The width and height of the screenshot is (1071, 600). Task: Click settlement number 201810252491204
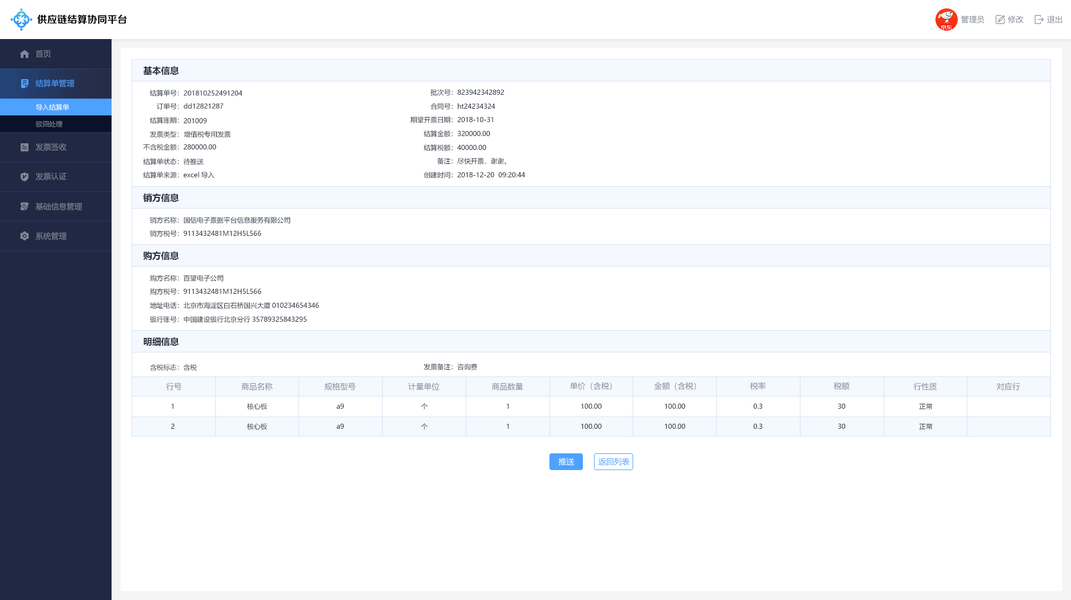click(212, 93)
